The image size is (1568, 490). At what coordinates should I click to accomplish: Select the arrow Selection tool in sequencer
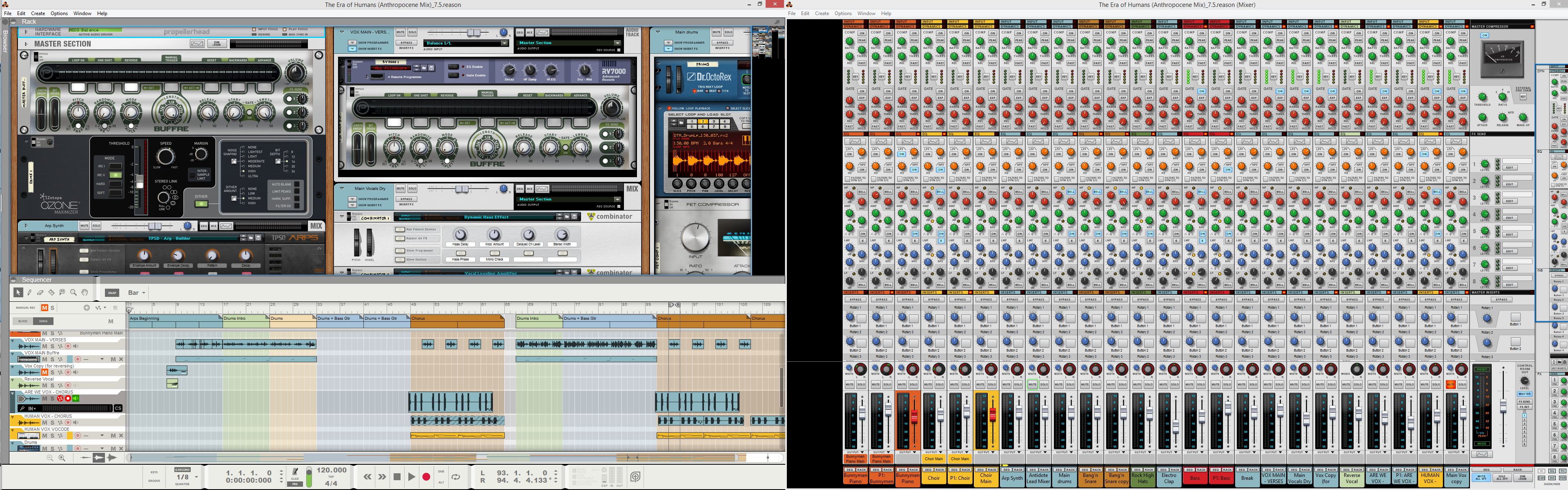(18, 293)
